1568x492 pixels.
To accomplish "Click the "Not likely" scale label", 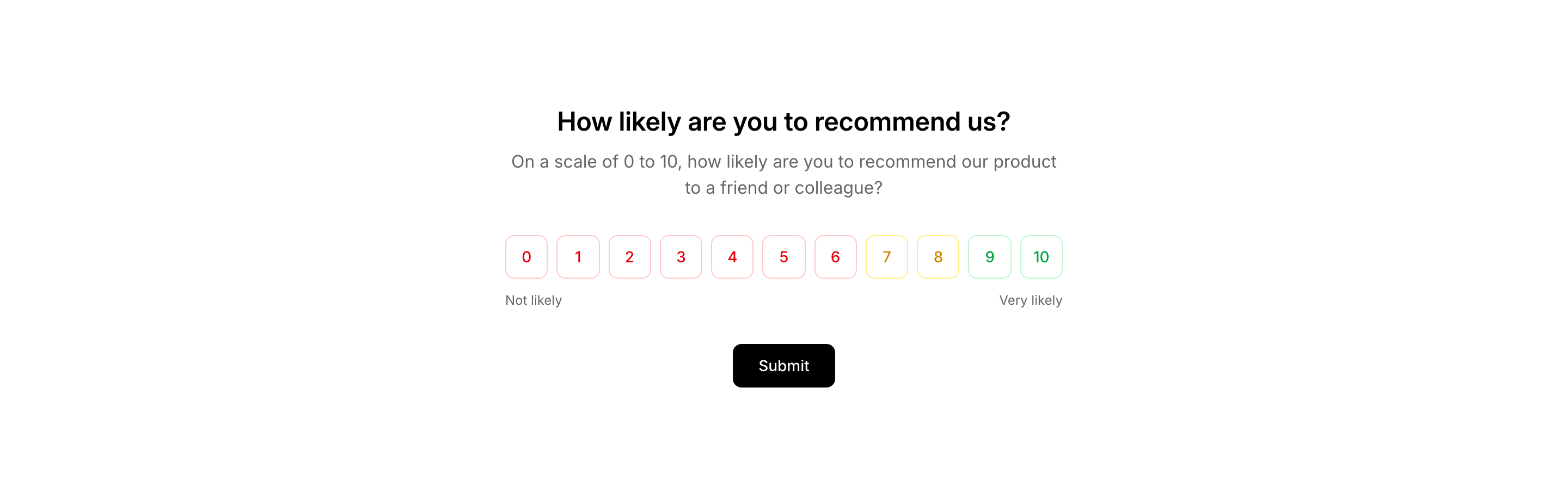I will [533, 300].
